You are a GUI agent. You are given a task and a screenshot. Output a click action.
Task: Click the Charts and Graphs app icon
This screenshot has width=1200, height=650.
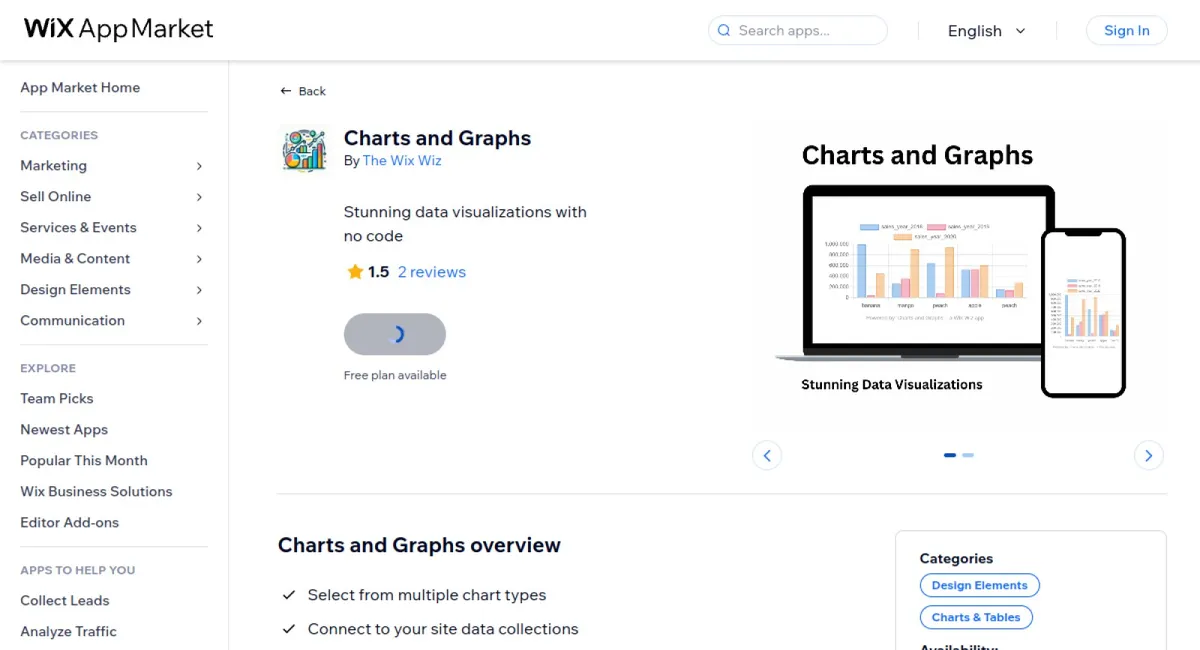304,150
